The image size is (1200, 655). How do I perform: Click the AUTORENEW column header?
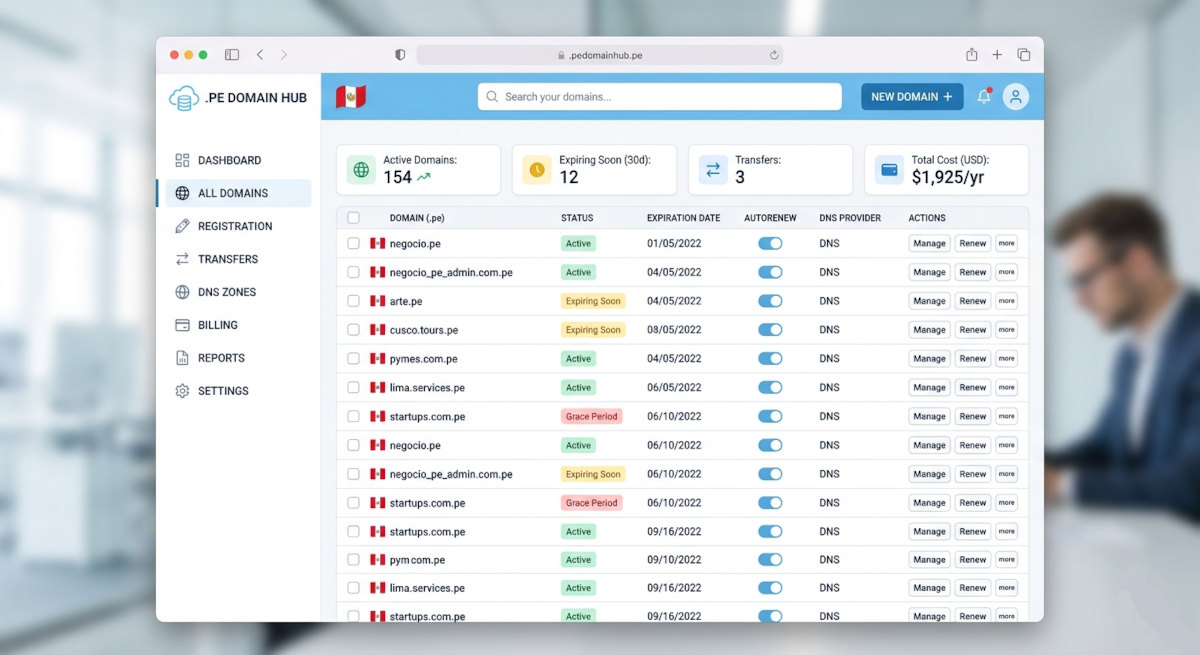pos(770,218)
